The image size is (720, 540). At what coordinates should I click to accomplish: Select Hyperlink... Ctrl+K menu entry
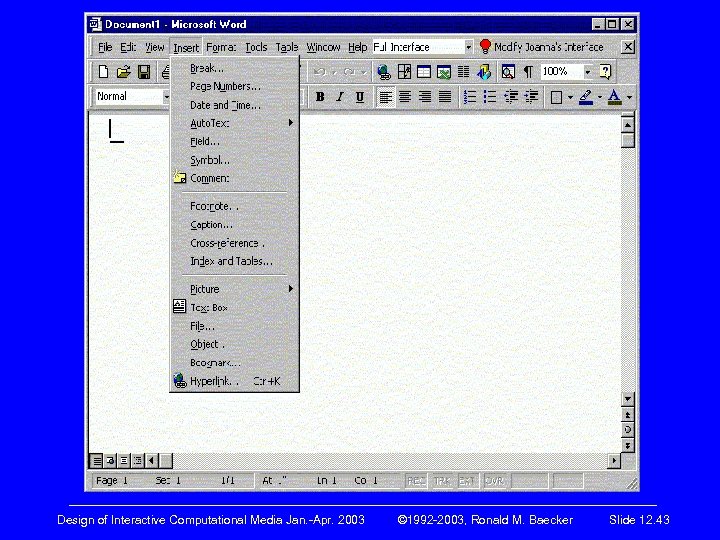(235, 381)
